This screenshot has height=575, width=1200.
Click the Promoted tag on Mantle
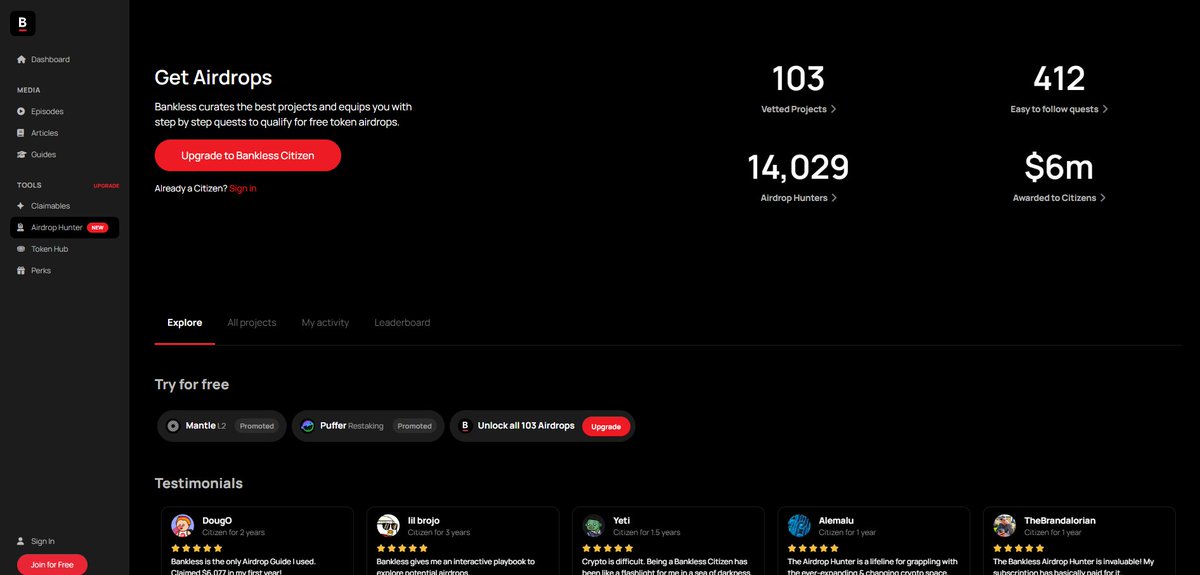[x=257, y=426]
